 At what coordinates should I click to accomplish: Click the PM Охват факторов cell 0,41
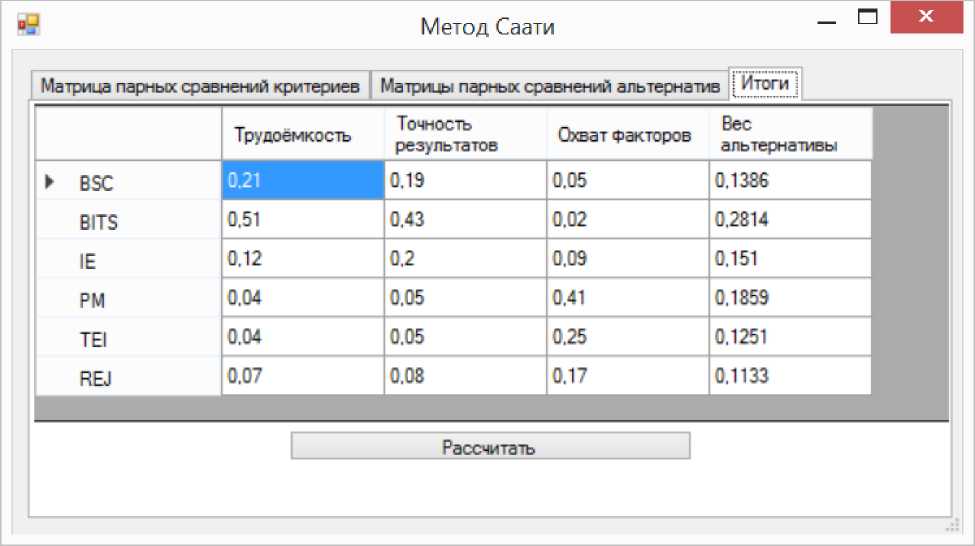627,298
